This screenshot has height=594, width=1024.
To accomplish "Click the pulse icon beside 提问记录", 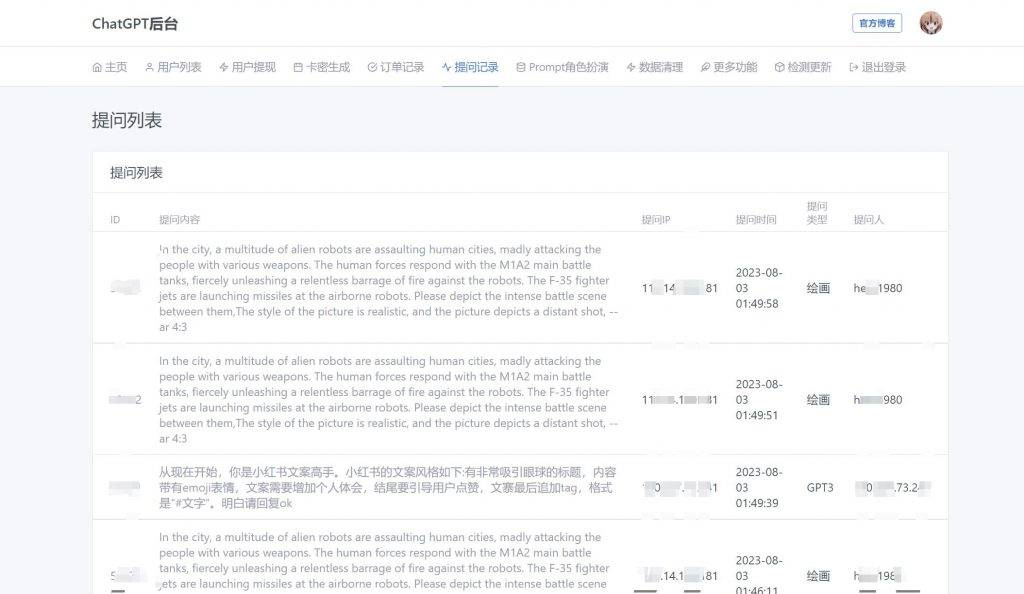I will 447,67.
